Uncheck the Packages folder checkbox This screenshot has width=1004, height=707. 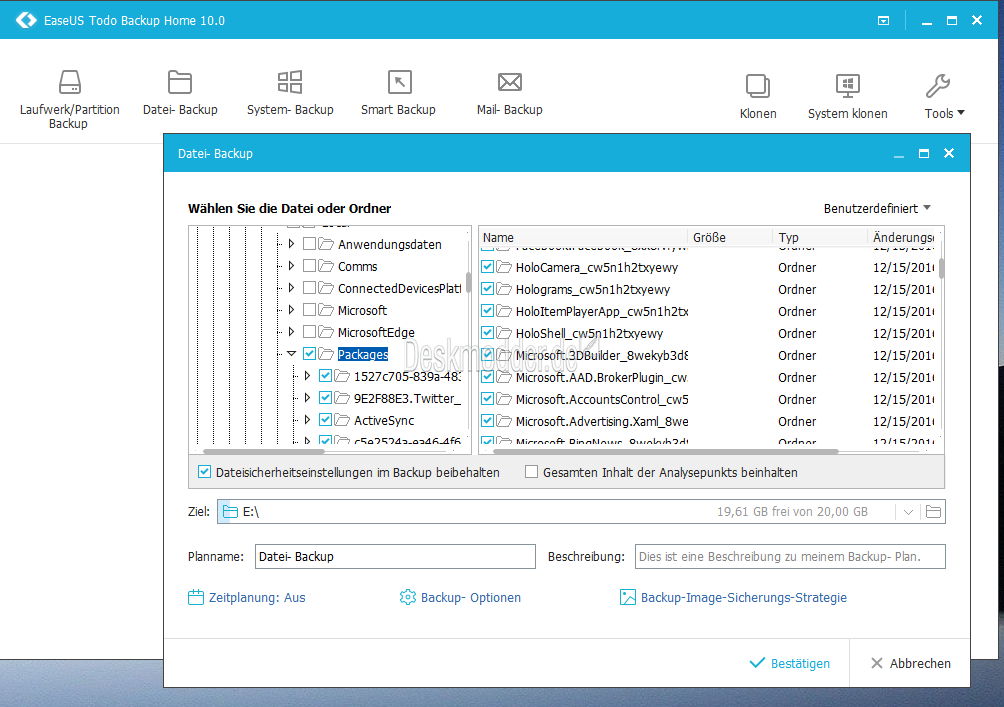(x=309, y=354)
